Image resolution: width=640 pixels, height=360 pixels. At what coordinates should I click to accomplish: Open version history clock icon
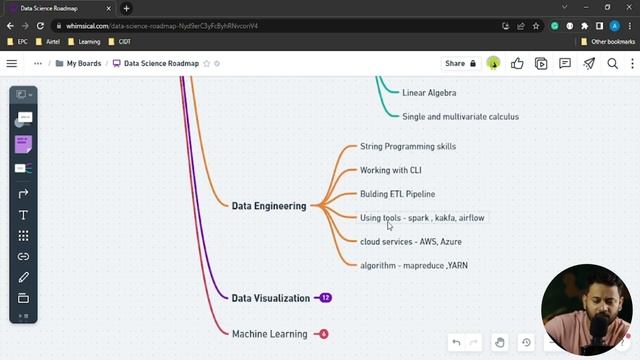pos(526,342)
